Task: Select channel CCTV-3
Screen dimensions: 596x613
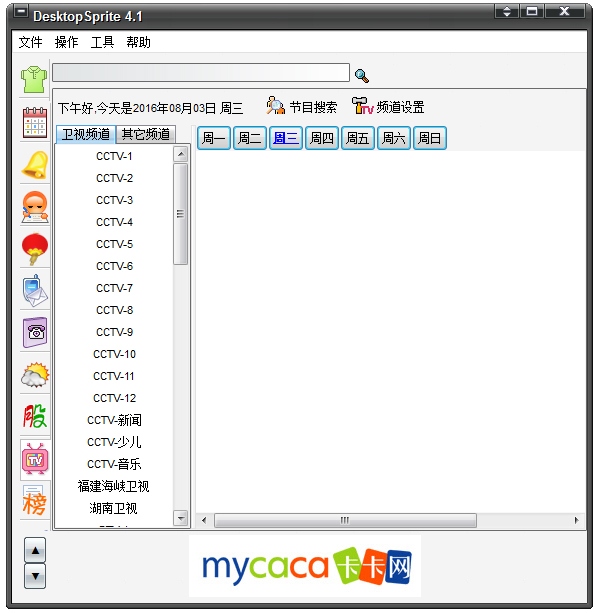Action: 114,200
